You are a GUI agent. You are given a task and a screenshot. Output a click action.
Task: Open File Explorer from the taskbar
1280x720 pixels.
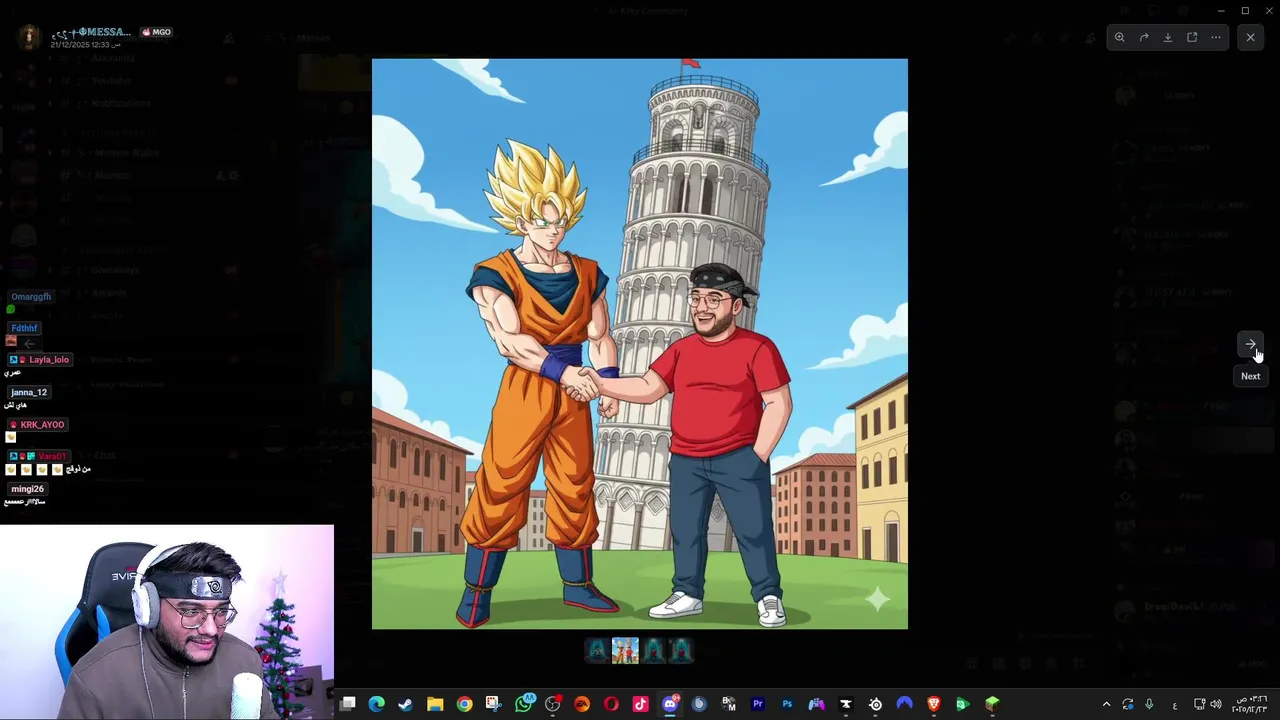[435, 704]
